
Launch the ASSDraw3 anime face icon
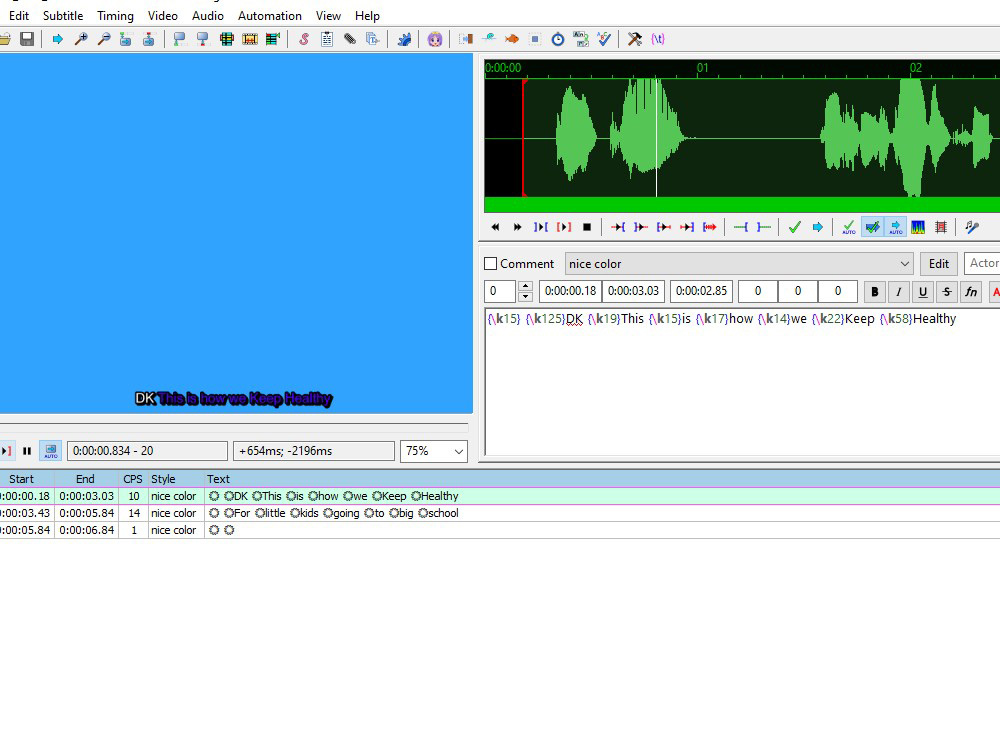pos(435,39)
